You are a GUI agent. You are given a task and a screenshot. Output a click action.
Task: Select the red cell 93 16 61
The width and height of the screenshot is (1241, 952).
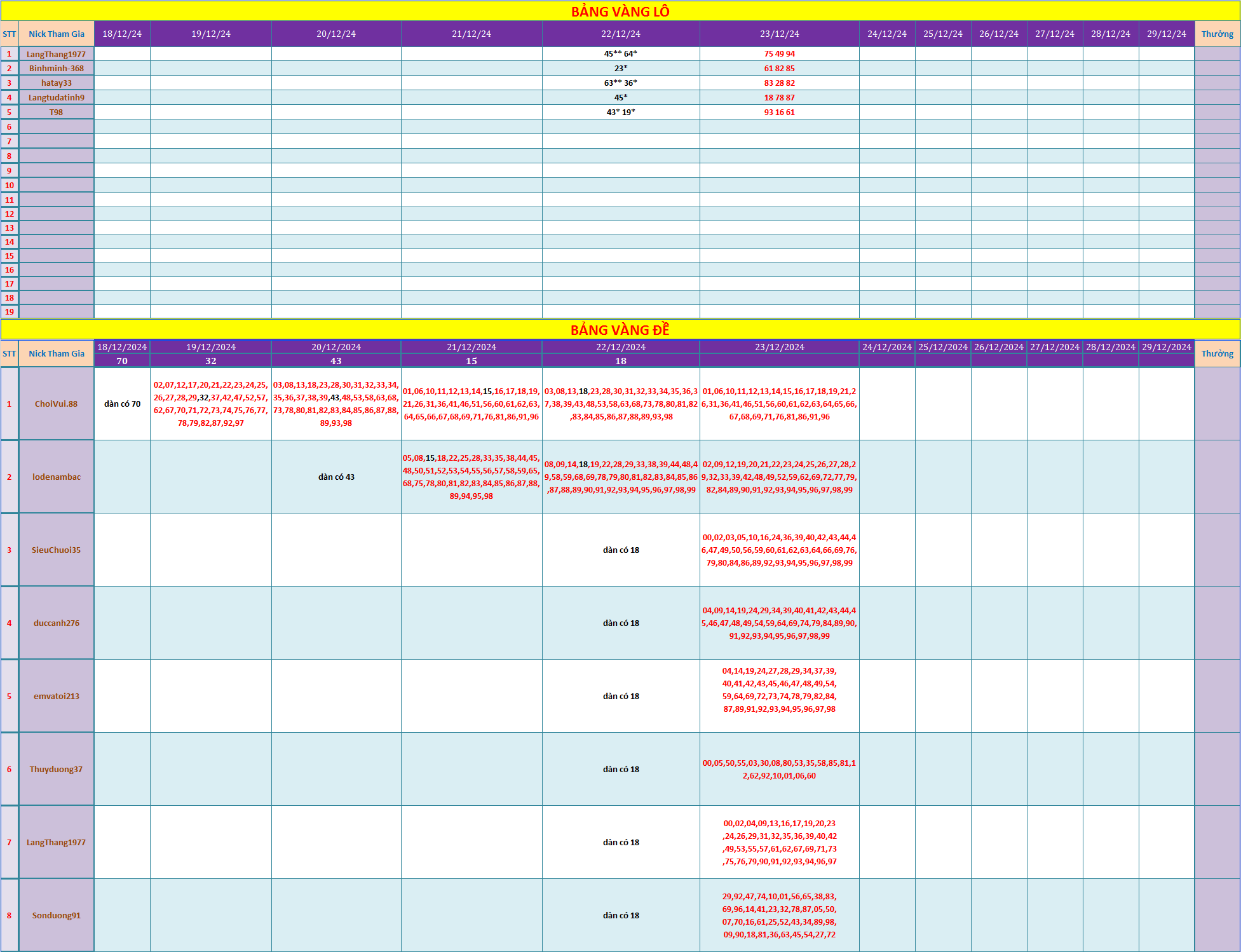780,112
